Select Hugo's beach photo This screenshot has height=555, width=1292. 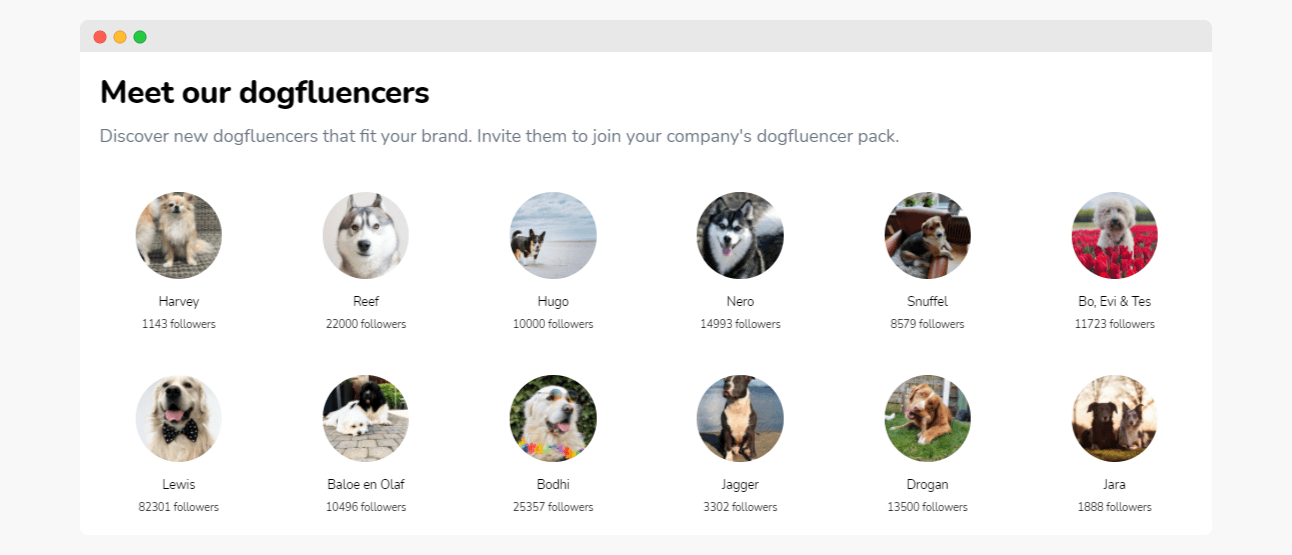click(x=553, y=235)
